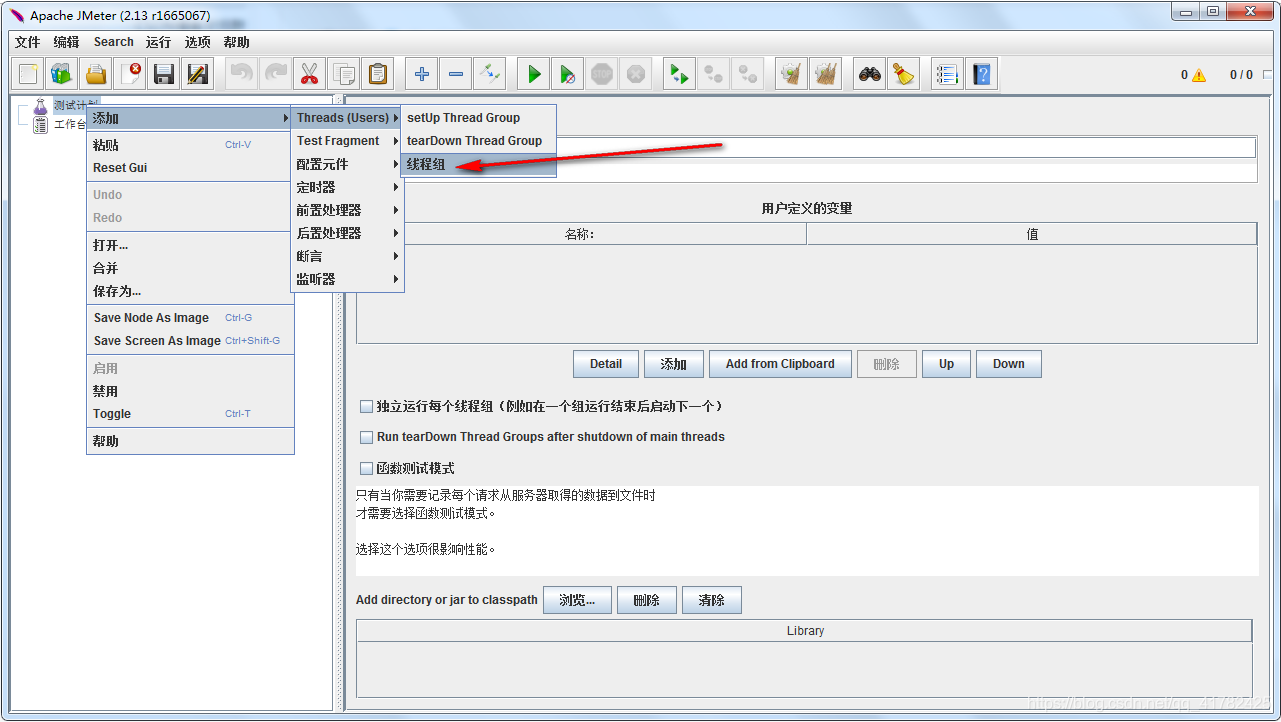Image resolution: width=1281 pixels, height=722 pixels.
Task: Click Save Node As Image menu entry
Action: point(190,318)
